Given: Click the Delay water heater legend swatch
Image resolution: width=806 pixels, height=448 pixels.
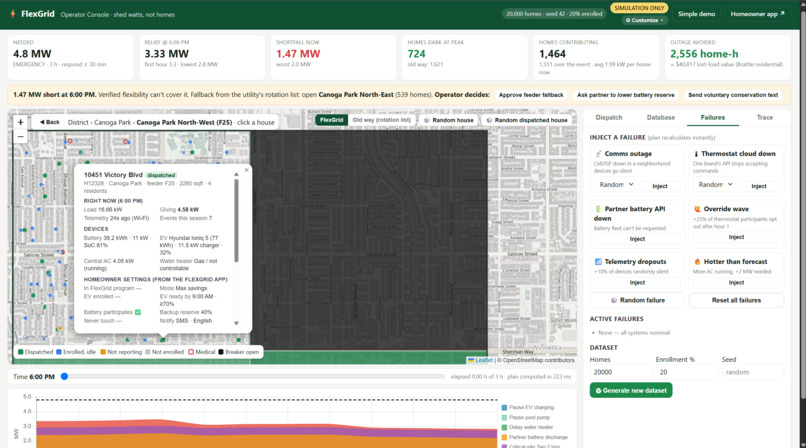Looking at the screenshot, I should (x=504, y=427).
